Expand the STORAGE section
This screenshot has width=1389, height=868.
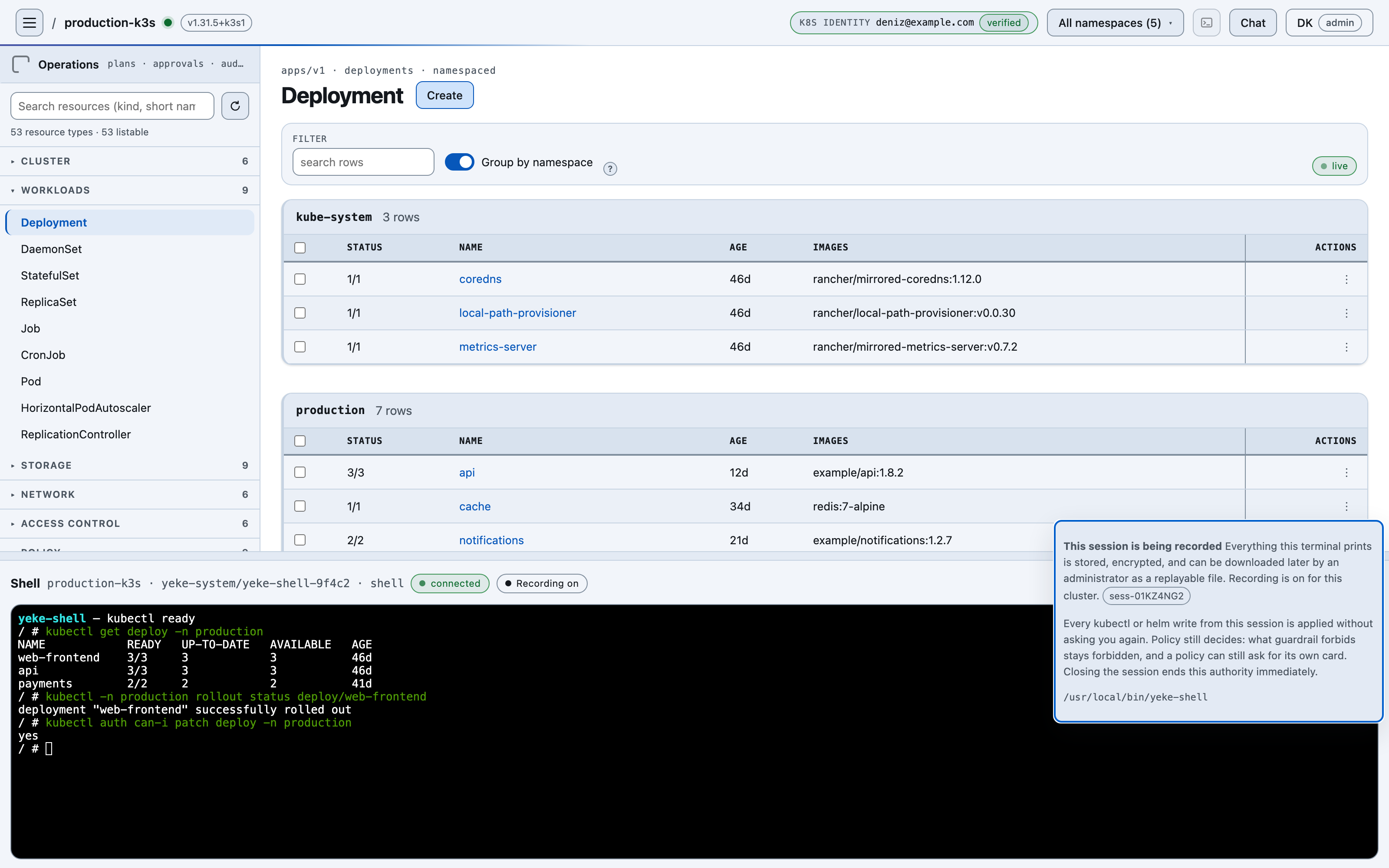coord(130,466)
